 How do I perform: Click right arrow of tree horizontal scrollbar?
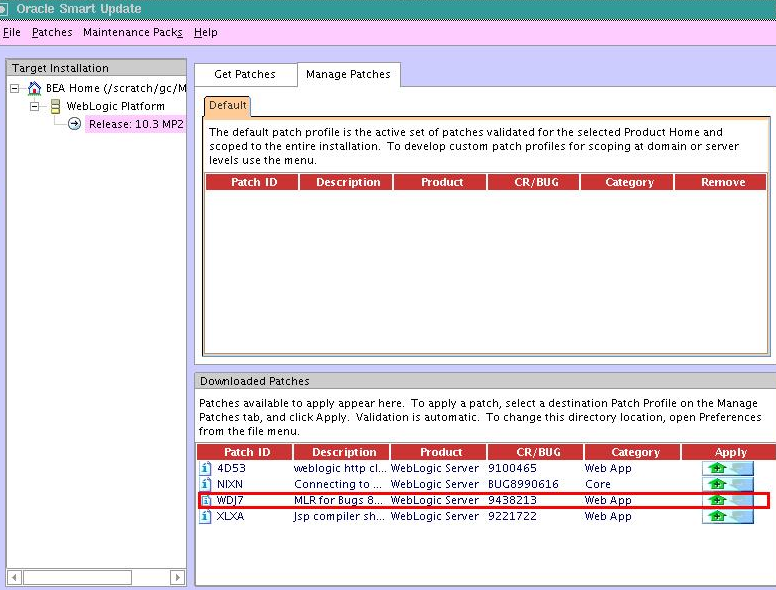177,577
